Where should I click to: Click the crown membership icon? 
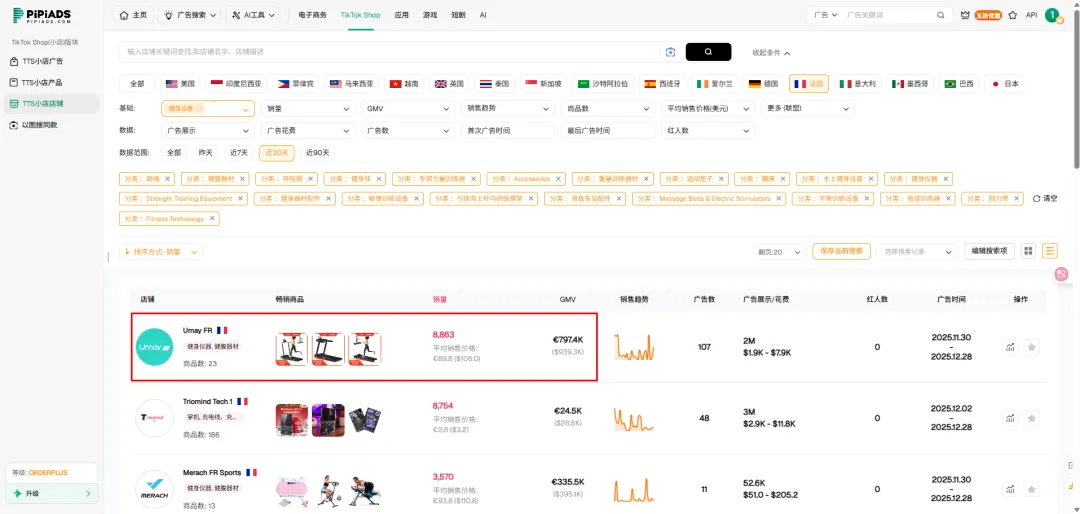[964, 14]
